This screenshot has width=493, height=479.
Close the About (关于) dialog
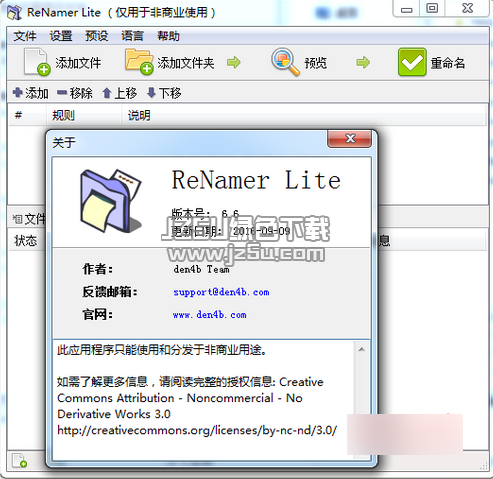coord(350,138)
